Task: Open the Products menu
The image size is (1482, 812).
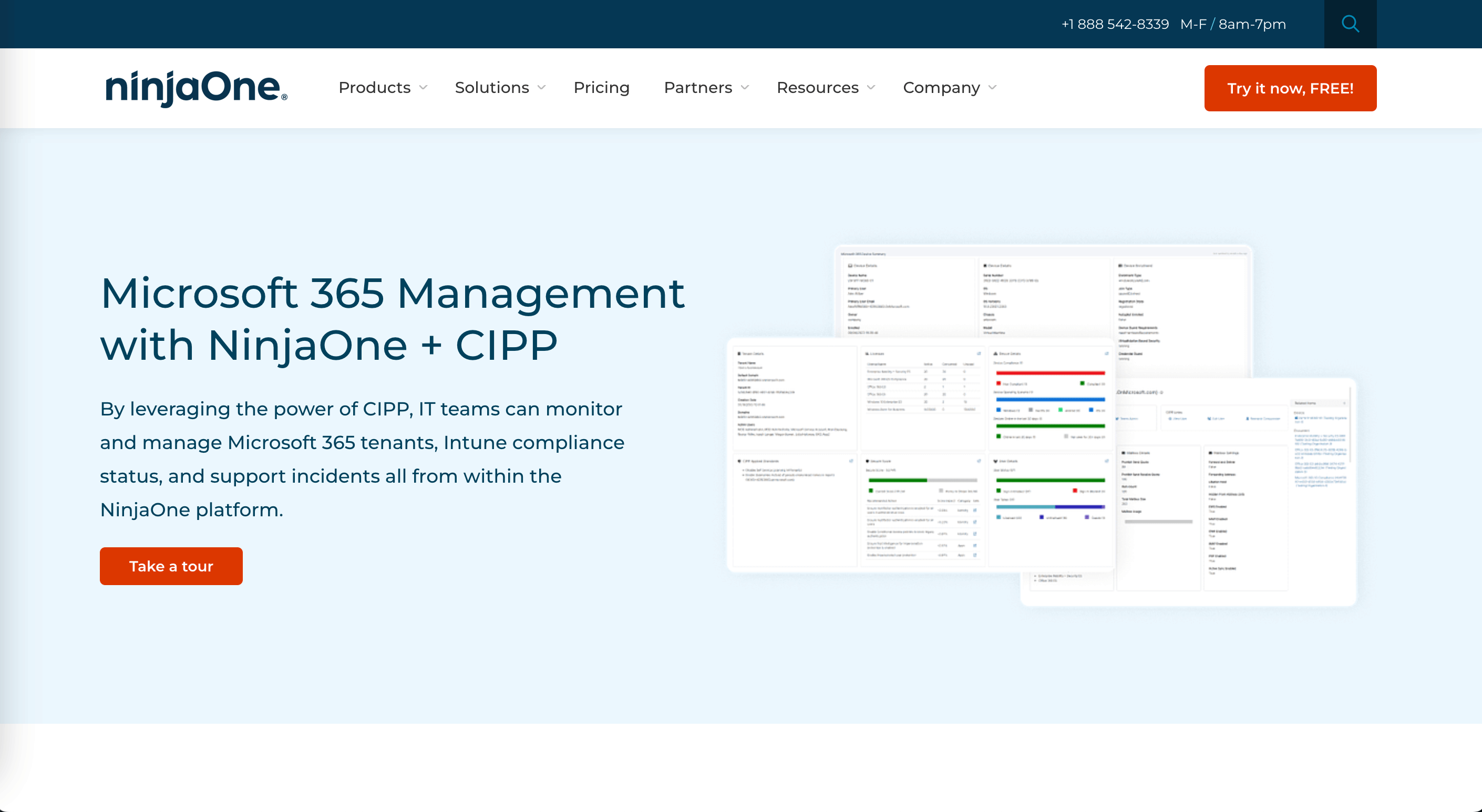Action: pos(374,87)
